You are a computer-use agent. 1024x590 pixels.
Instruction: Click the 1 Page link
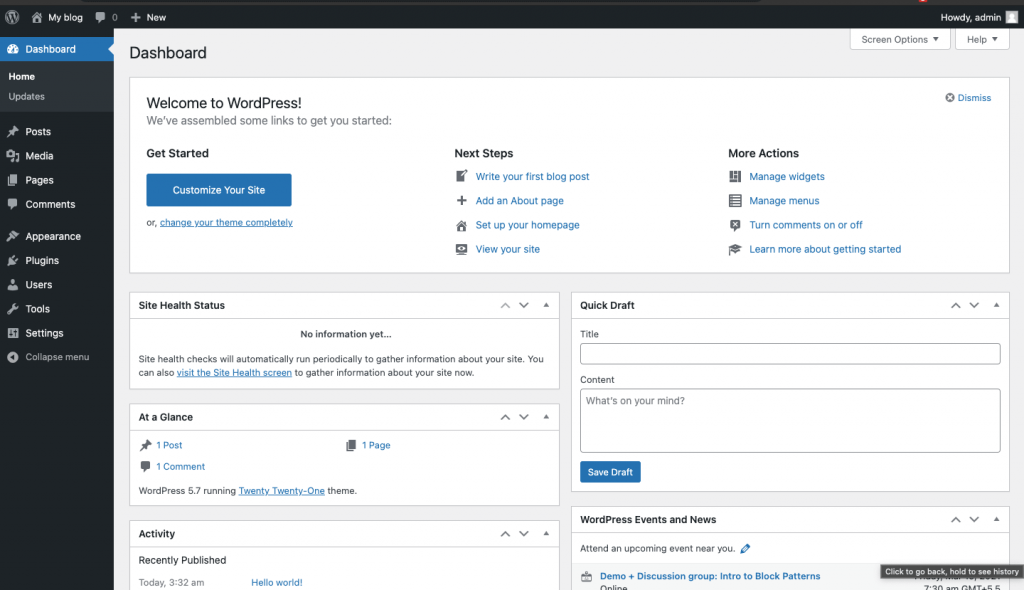tap(376, 445)
